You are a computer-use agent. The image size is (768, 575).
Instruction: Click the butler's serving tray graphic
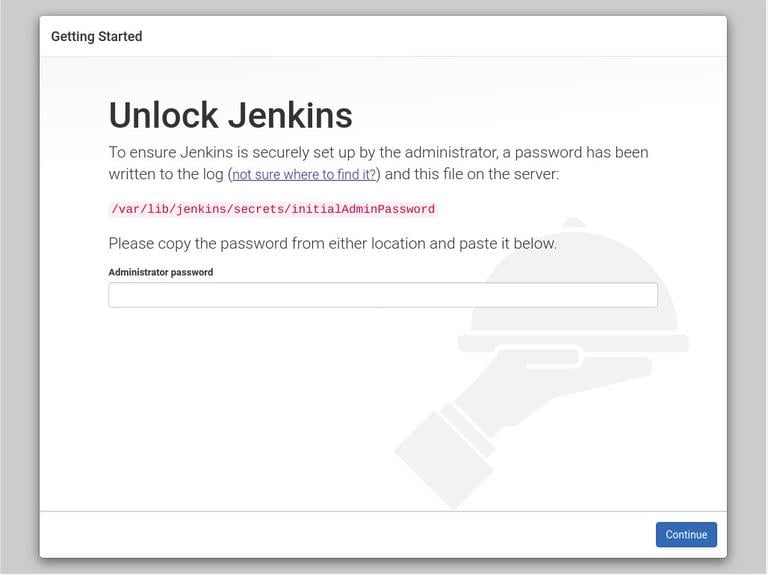(x=573, y=343)
